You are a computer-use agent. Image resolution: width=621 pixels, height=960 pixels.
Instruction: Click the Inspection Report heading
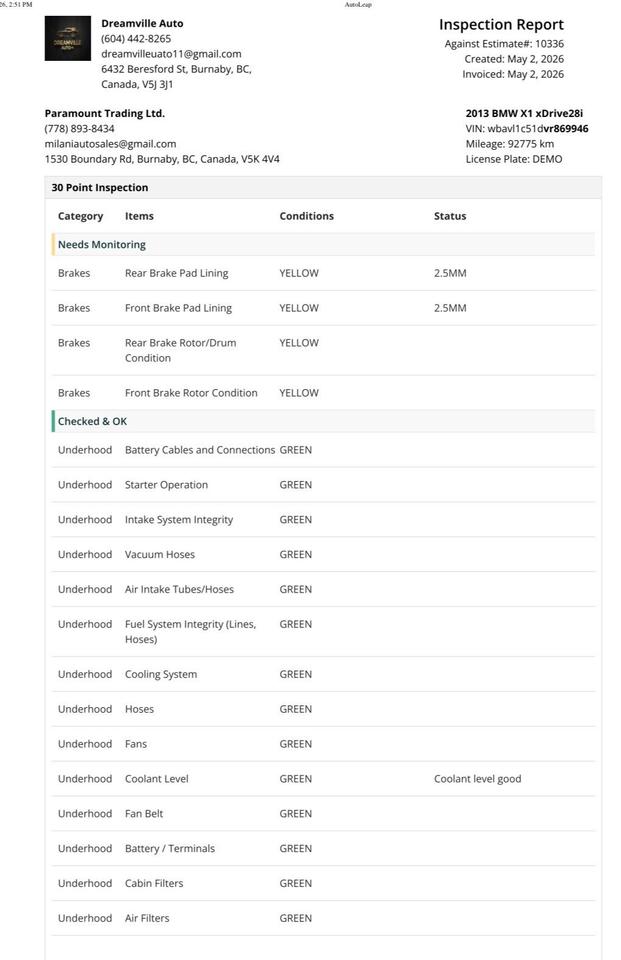coord(501,24)
